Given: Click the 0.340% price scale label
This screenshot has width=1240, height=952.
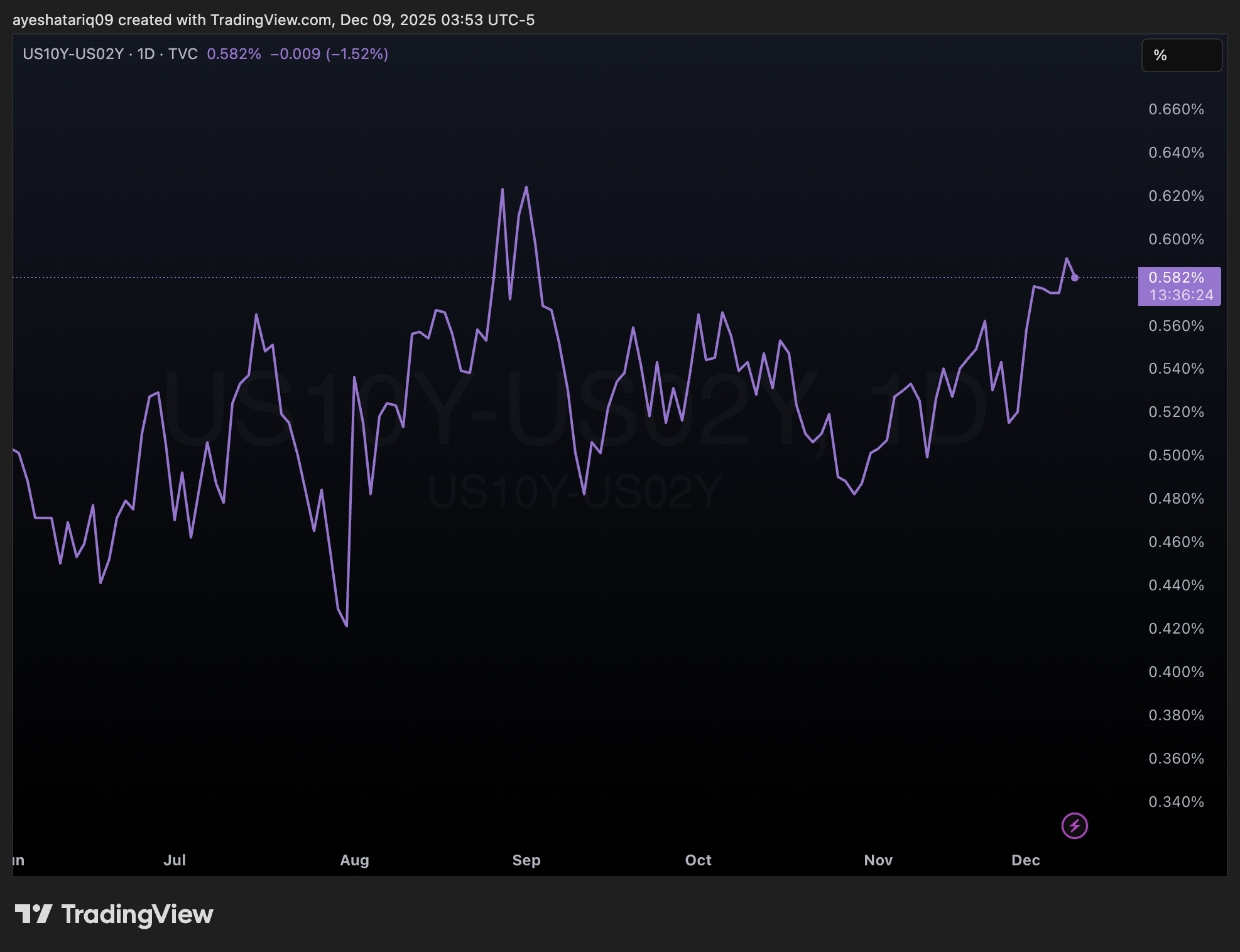Looking at the screenshot, I should [x=1176, y=802].
